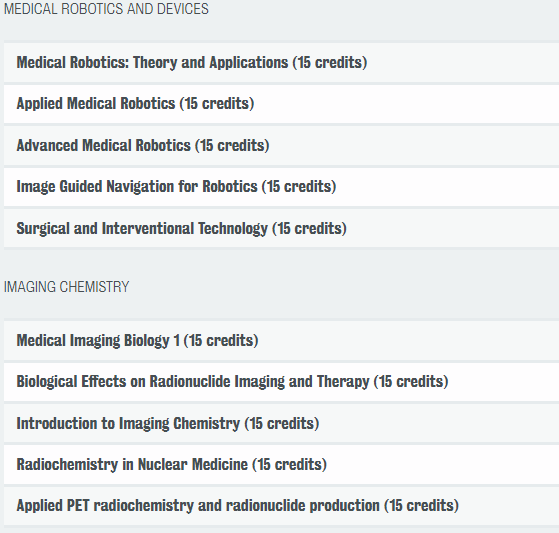Screen dimensions: 559x533
Task: Expand Surgical and Interventional Technology module
Action: [281, 228]
